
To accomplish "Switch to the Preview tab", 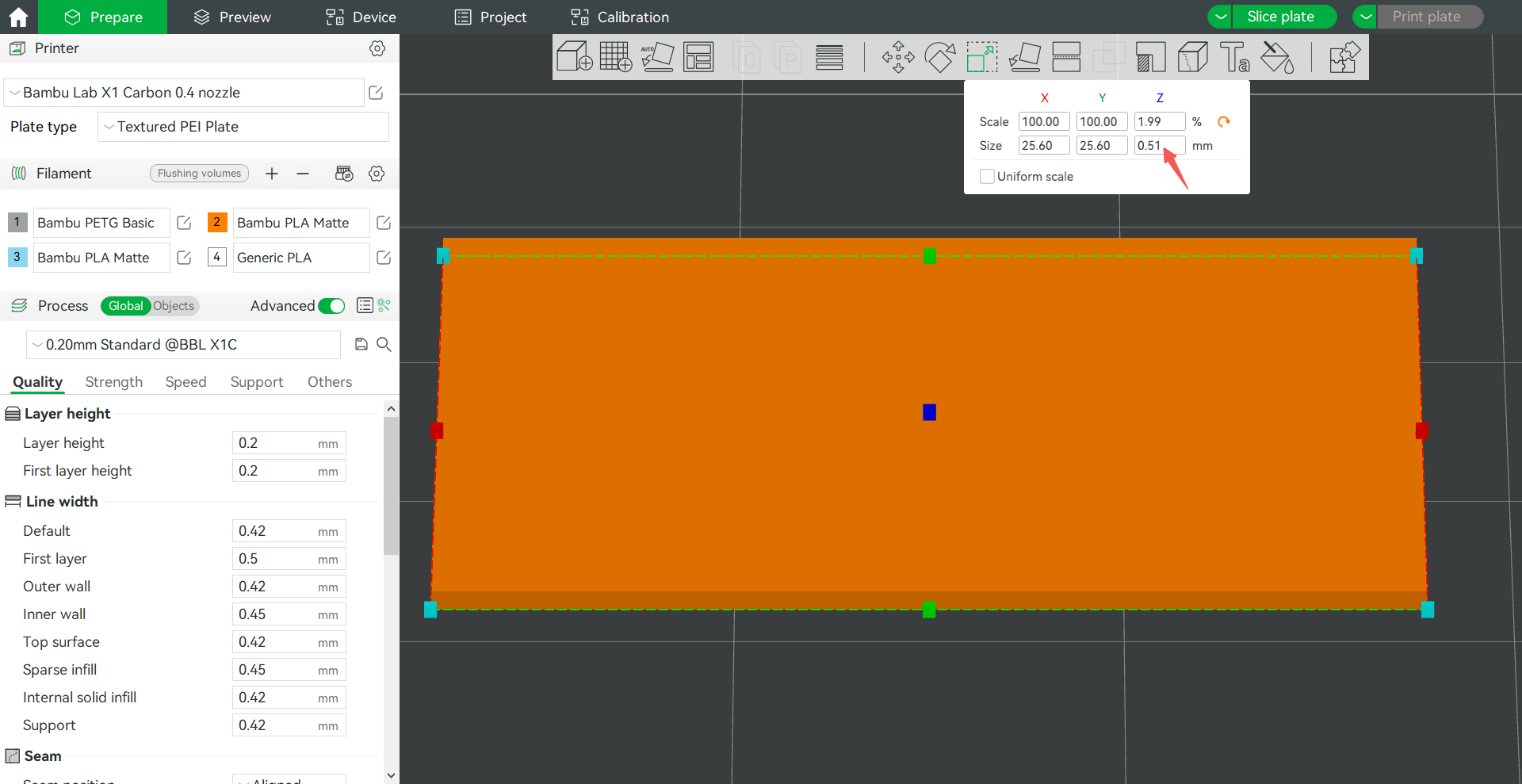I will [x=232, y=17].
